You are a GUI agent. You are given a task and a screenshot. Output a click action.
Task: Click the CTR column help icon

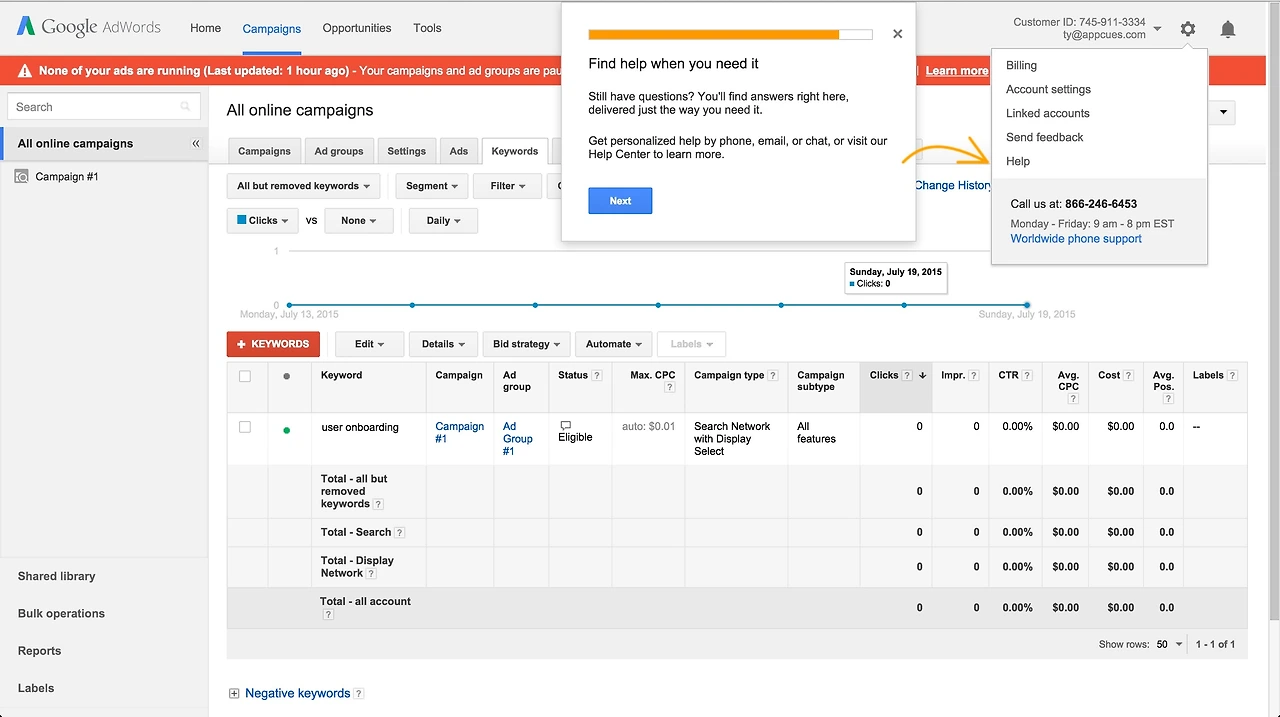tap(1027, 376)
